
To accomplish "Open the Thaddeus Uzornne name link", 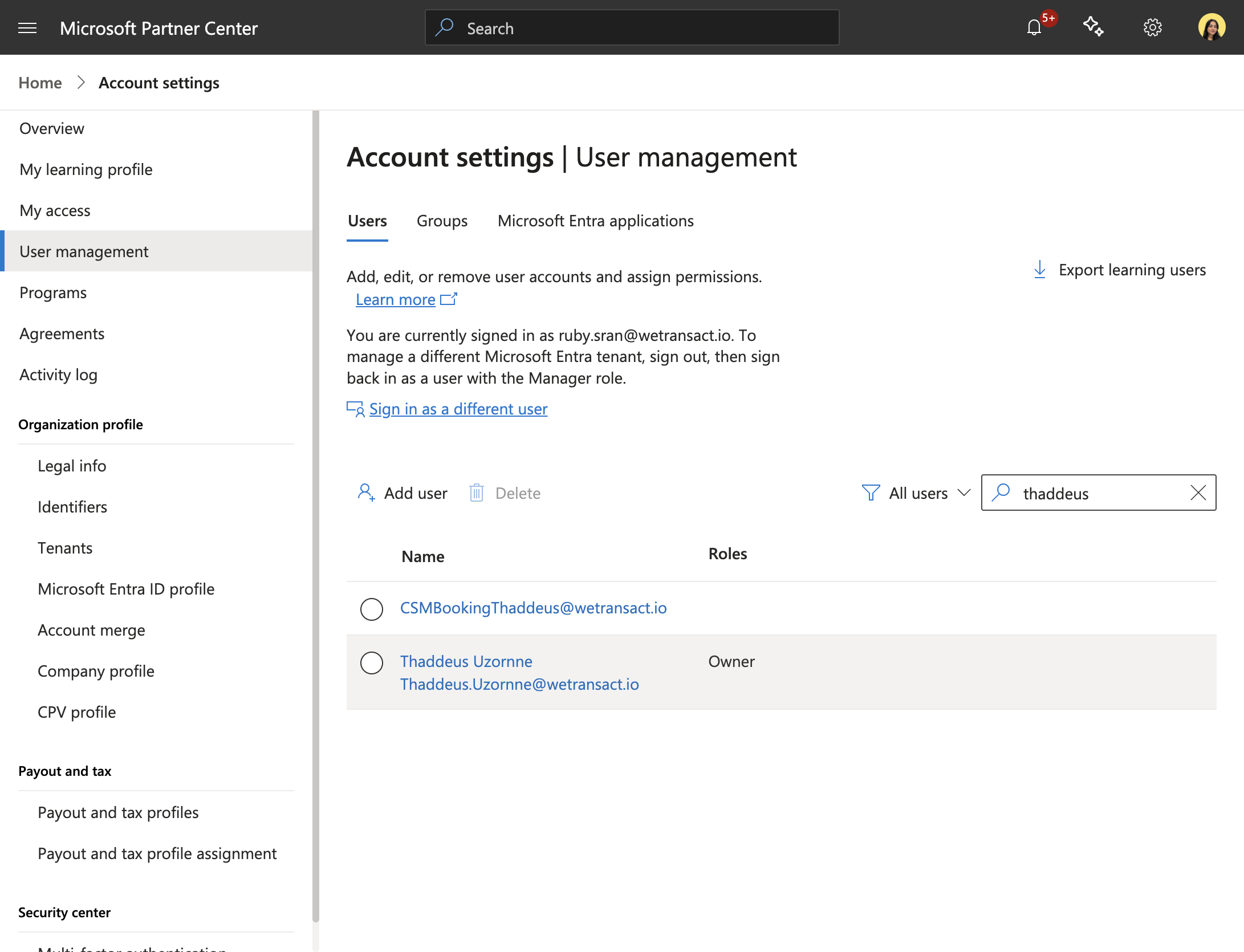I will tap(466, 661).
